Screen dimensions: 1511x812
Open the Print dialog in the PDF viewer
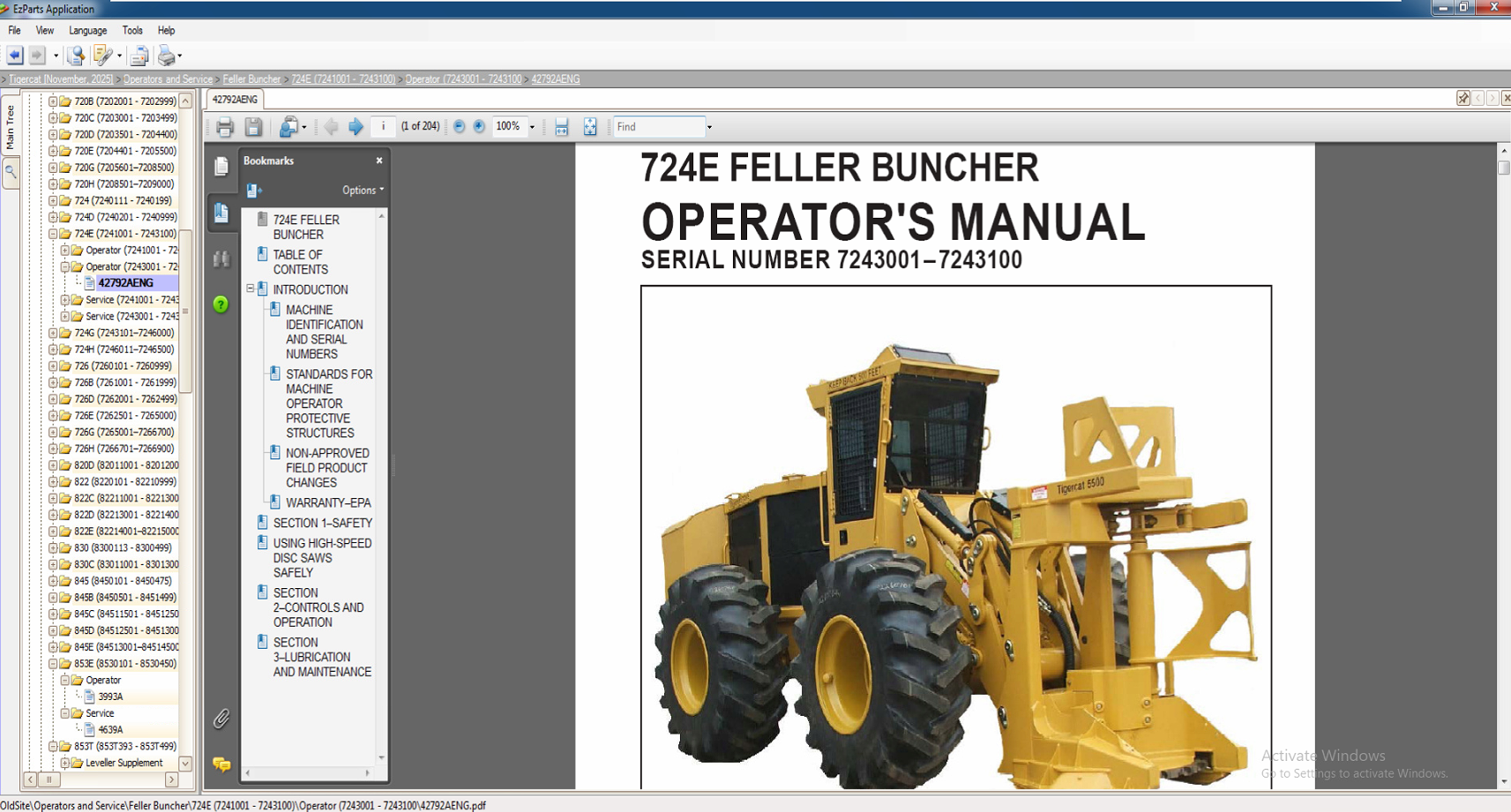pyautogui.click(x=225, y=126)
